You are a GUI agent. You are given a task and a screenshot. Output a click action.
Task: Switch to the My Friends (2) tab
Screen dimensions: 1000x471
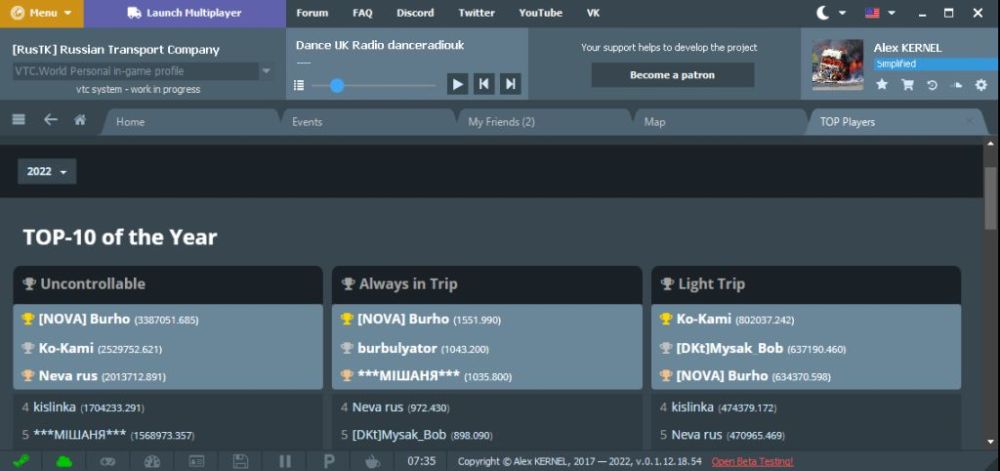(x=501, y=122)
